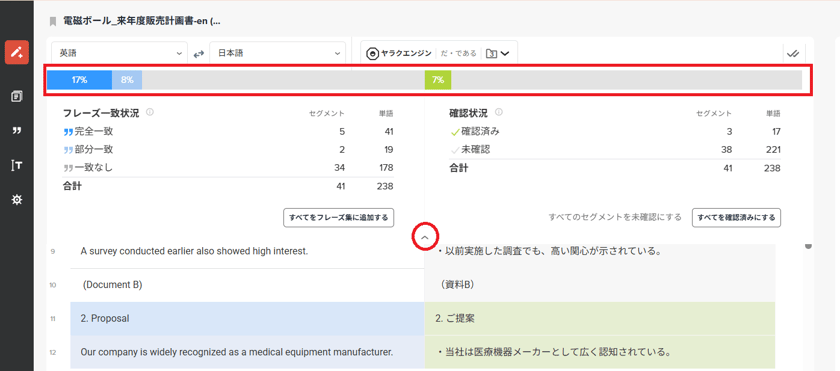This screenshot has width=840, height=371.
Task: Edit translation '当社は医療機器メーカーとして'
Action: tap(599, 352)
